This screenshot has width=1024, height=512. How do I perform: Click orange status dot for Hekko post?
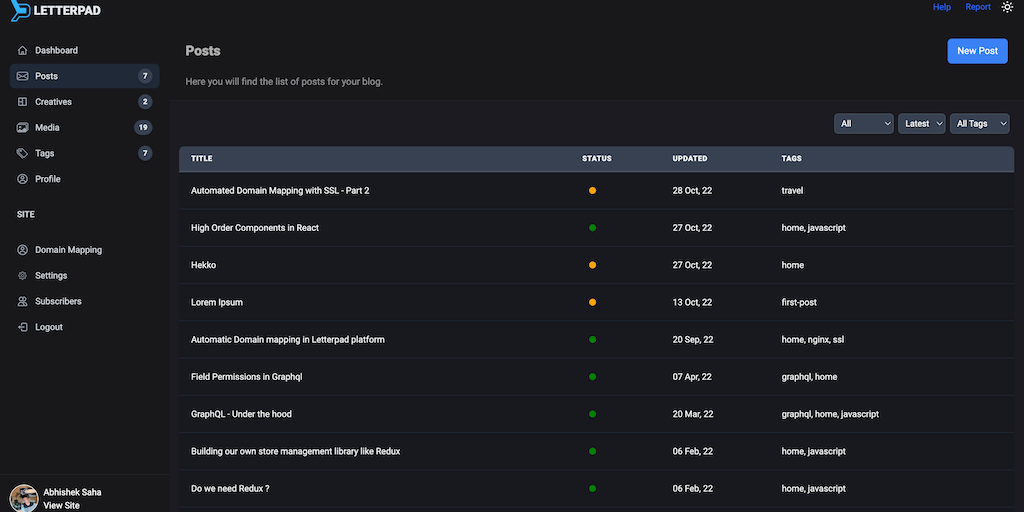point(592,265)
